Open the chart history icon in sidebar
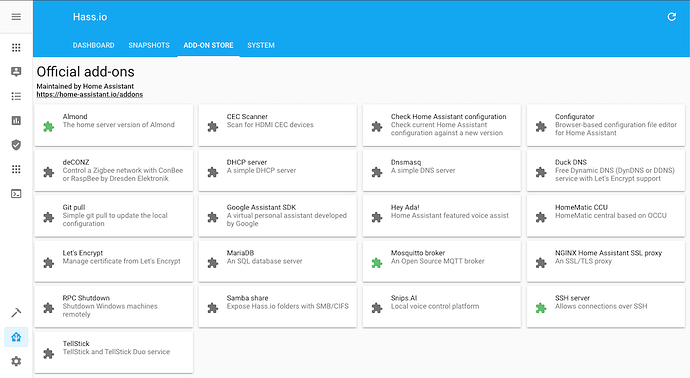690x378 pixels. click(16, 121)
